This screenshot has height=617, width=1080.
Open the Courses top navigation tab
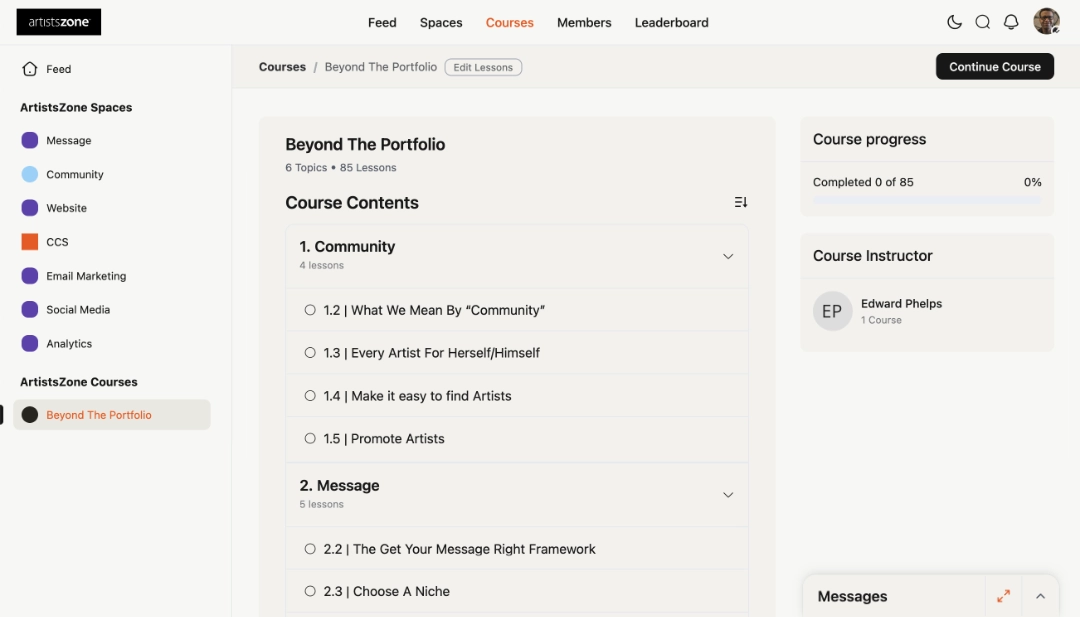pos(510,23)
